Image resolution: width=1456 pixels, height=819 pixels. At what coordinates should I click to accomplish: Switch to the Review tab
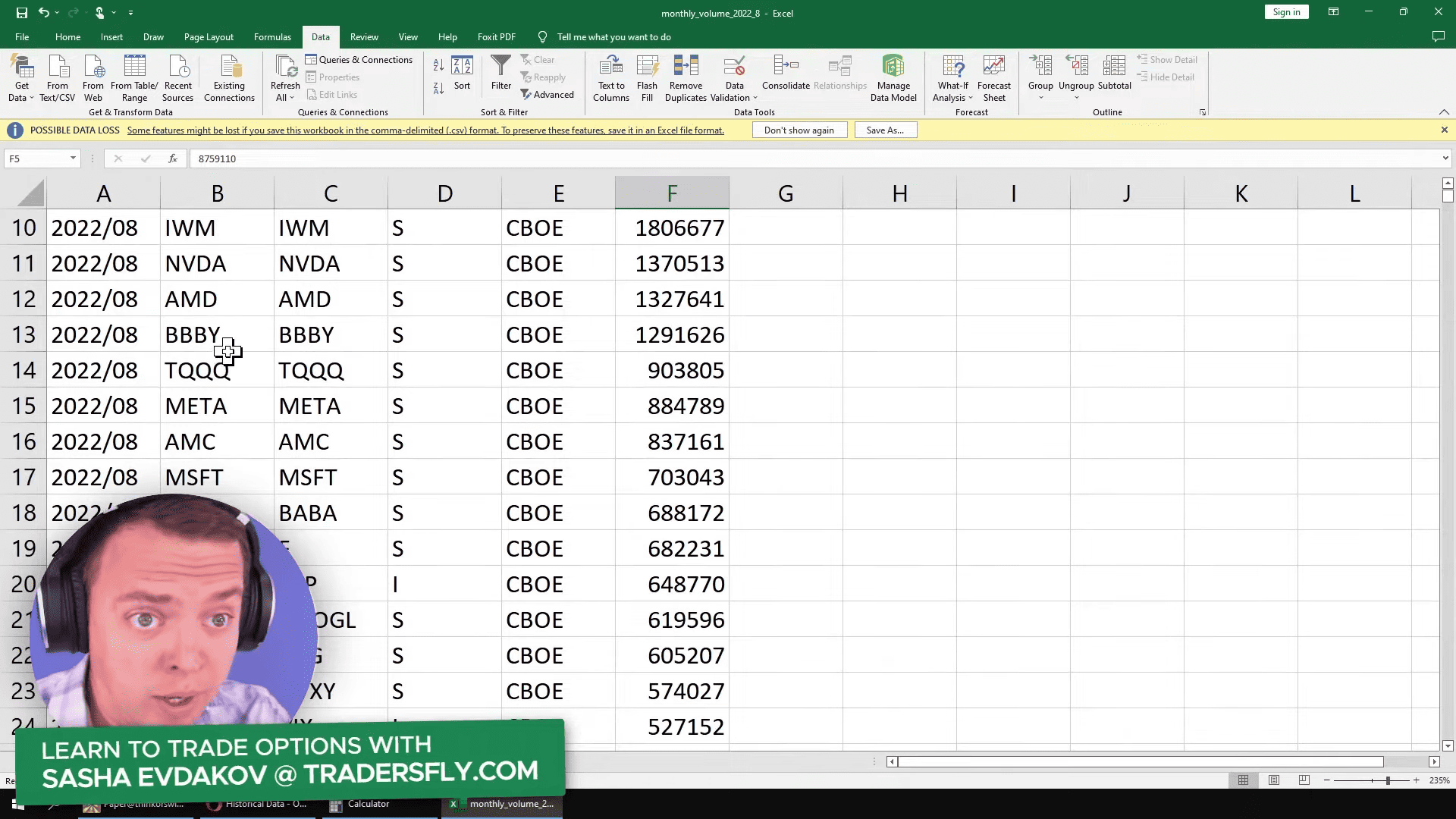click(x=364, y=37)
